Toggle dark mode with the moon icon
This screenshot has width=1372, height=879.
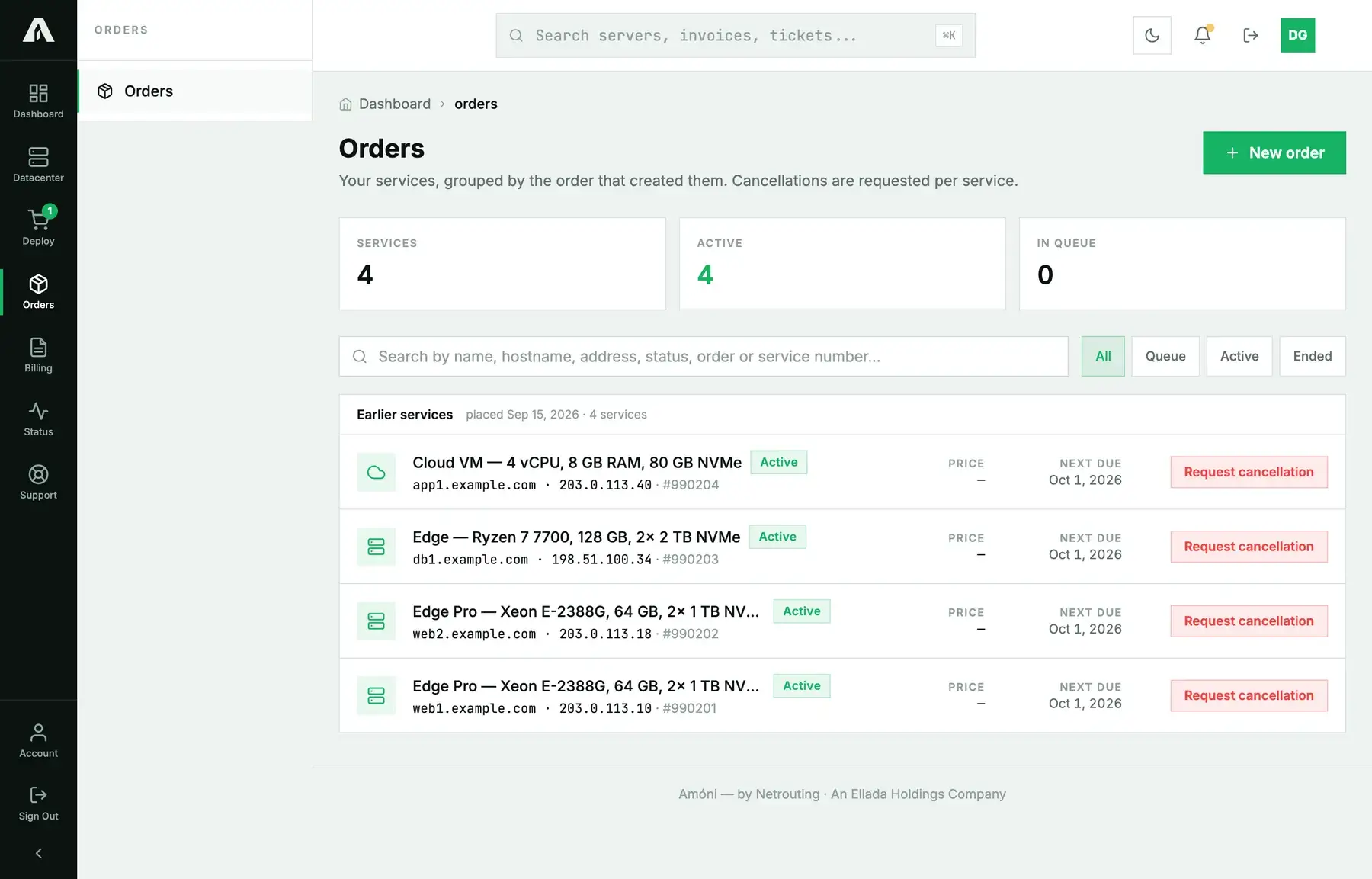(1152, 35)
